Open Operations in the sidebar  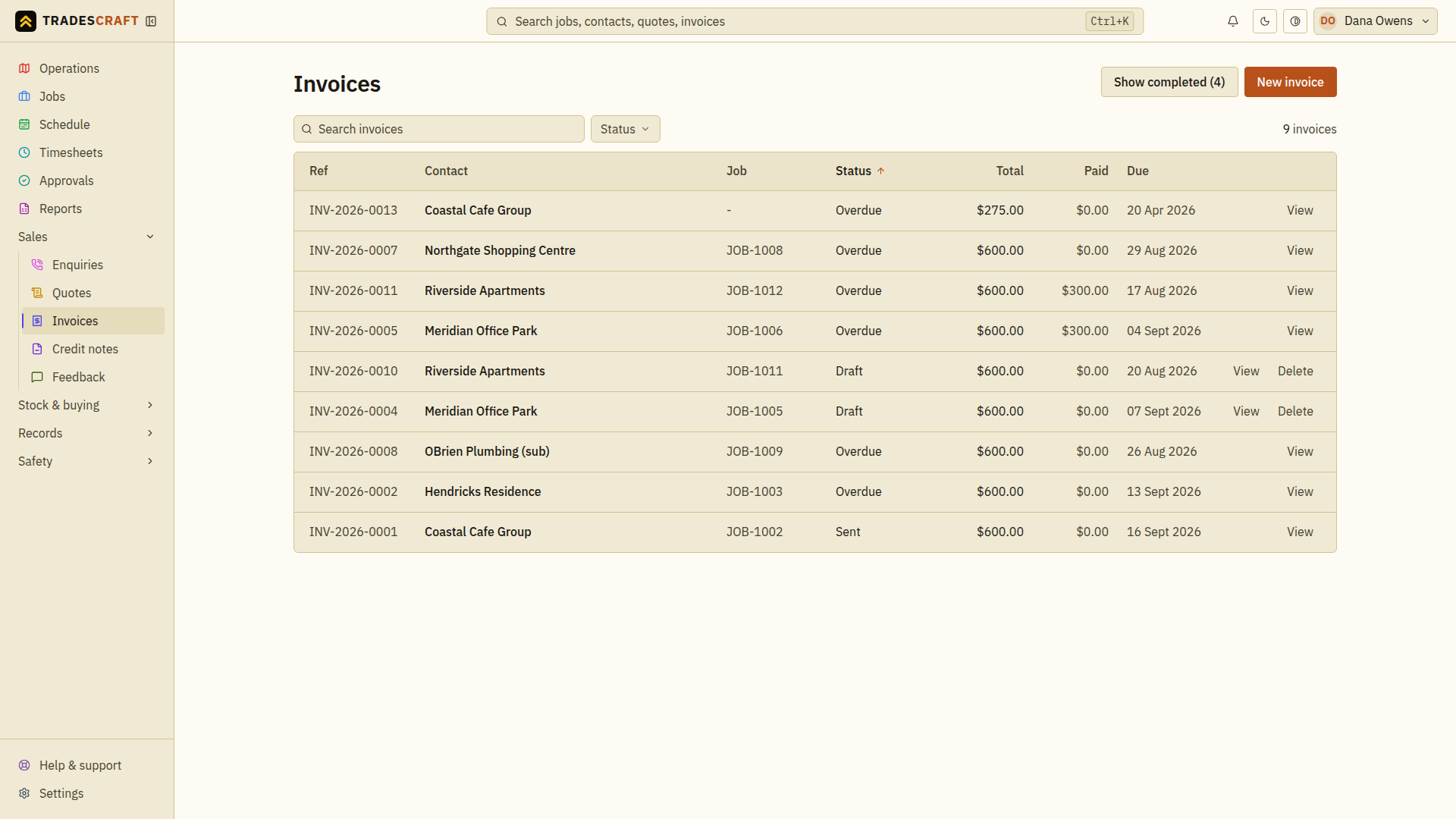point(87,68)
